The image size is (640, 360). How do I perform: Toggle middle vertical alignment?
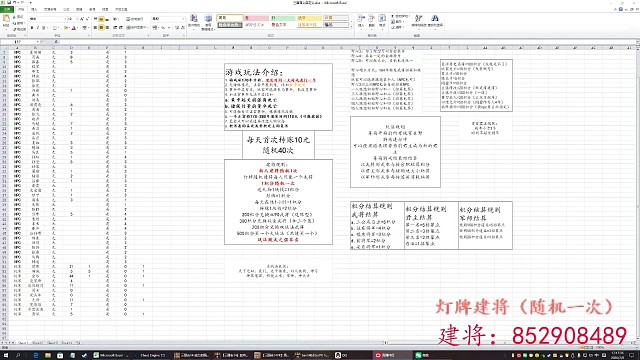point(101,19)
